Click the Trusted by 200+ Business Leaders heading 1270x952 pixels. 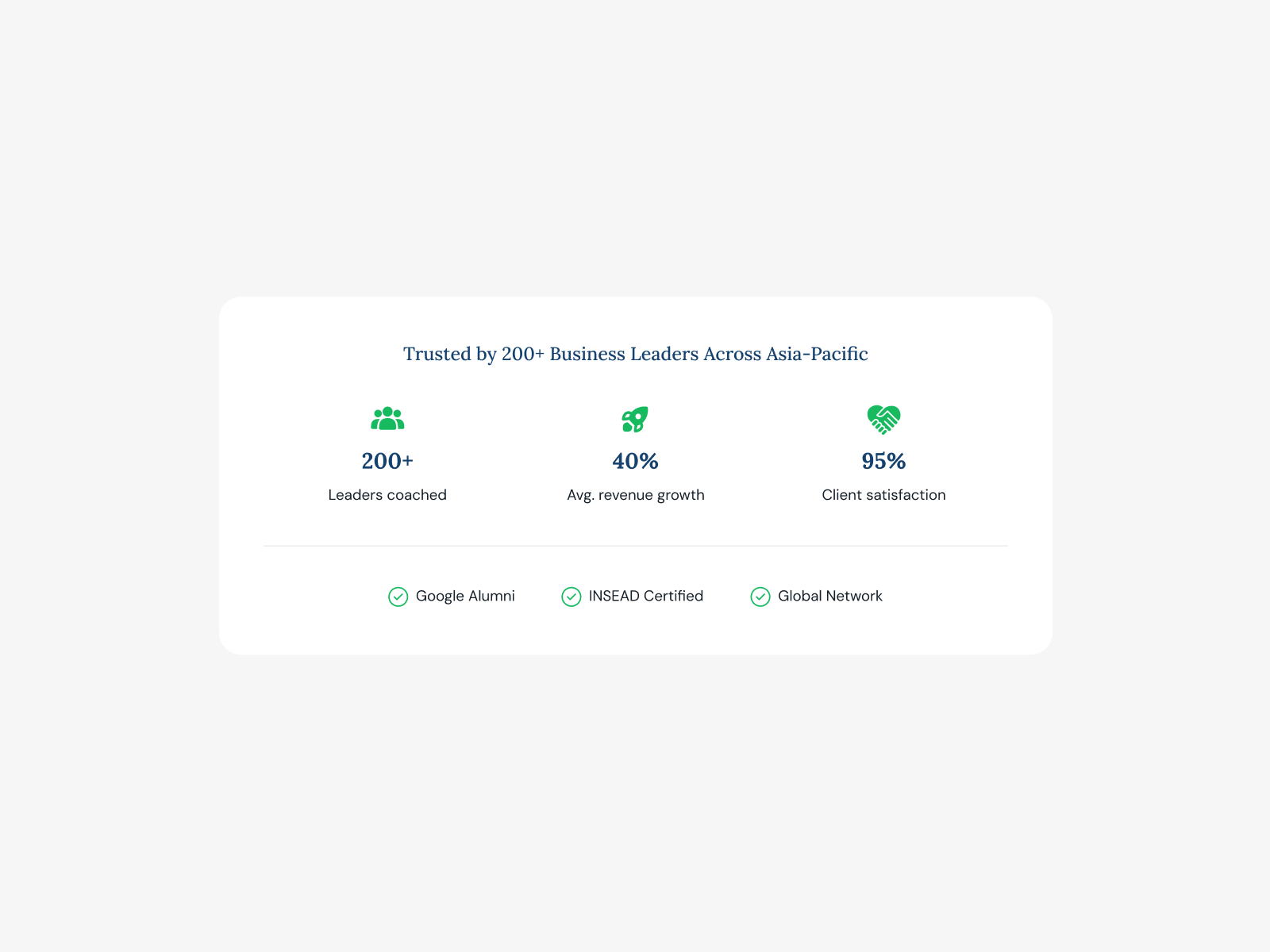(x=635, y=354)
